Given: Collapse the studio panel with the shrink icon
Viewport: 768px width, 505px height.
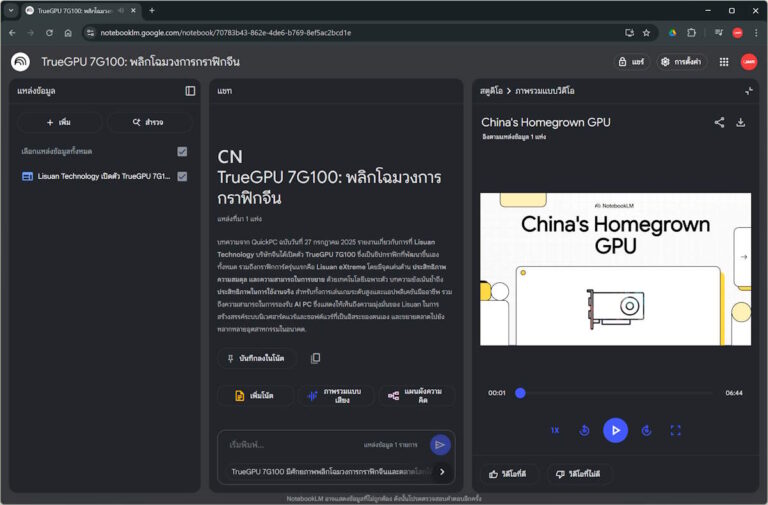Looking at the screenshot, I should pyautogui.click(x=748, y=91).
